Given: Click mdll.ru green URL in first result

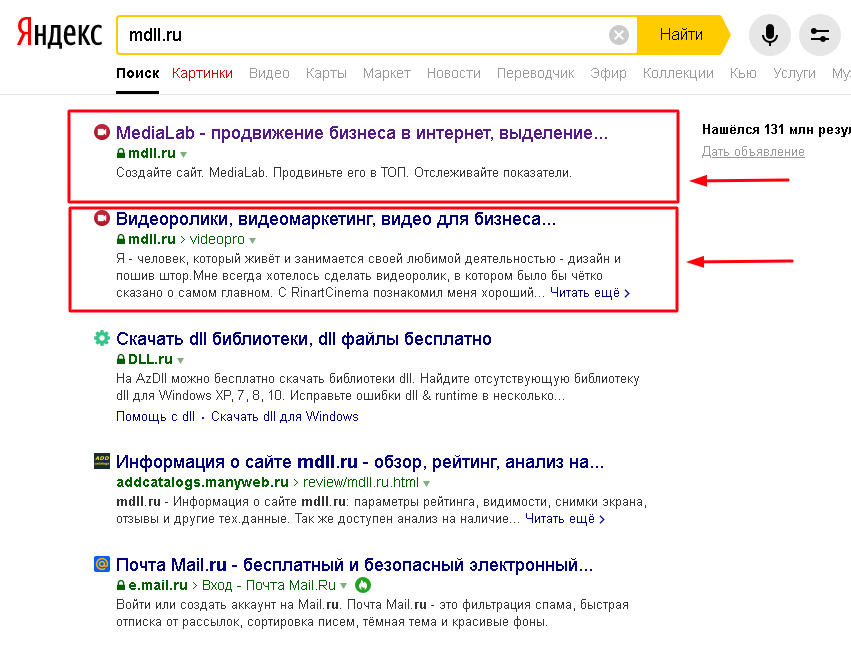Looking at the screenshot, I should (152, 154).
